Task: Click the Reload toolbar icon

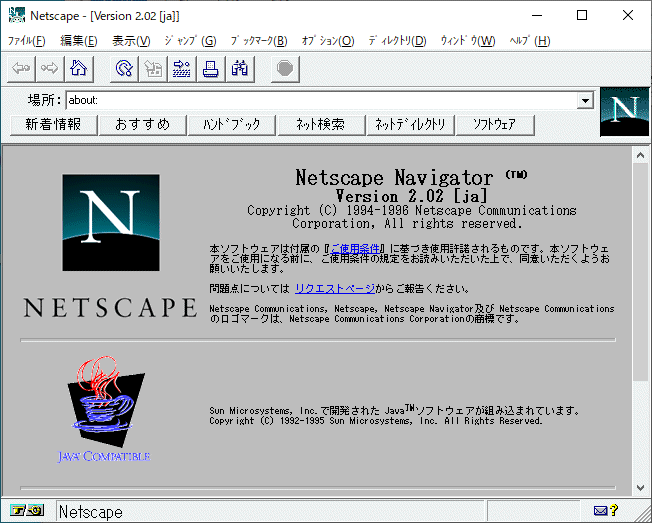Action: coord(124,69)
